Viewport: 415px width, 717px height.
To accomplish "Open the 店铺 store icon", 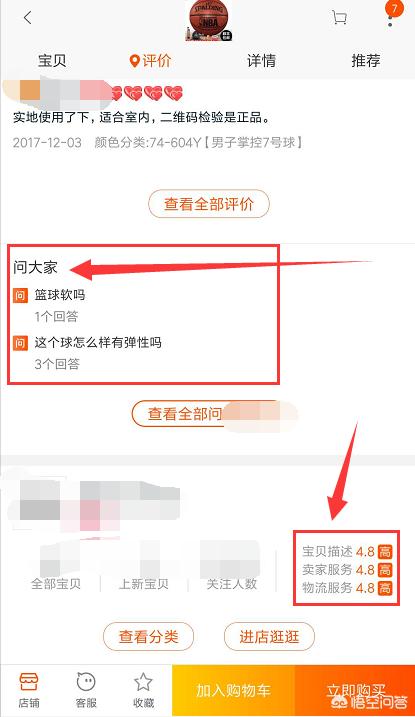I will click(29, 690).
